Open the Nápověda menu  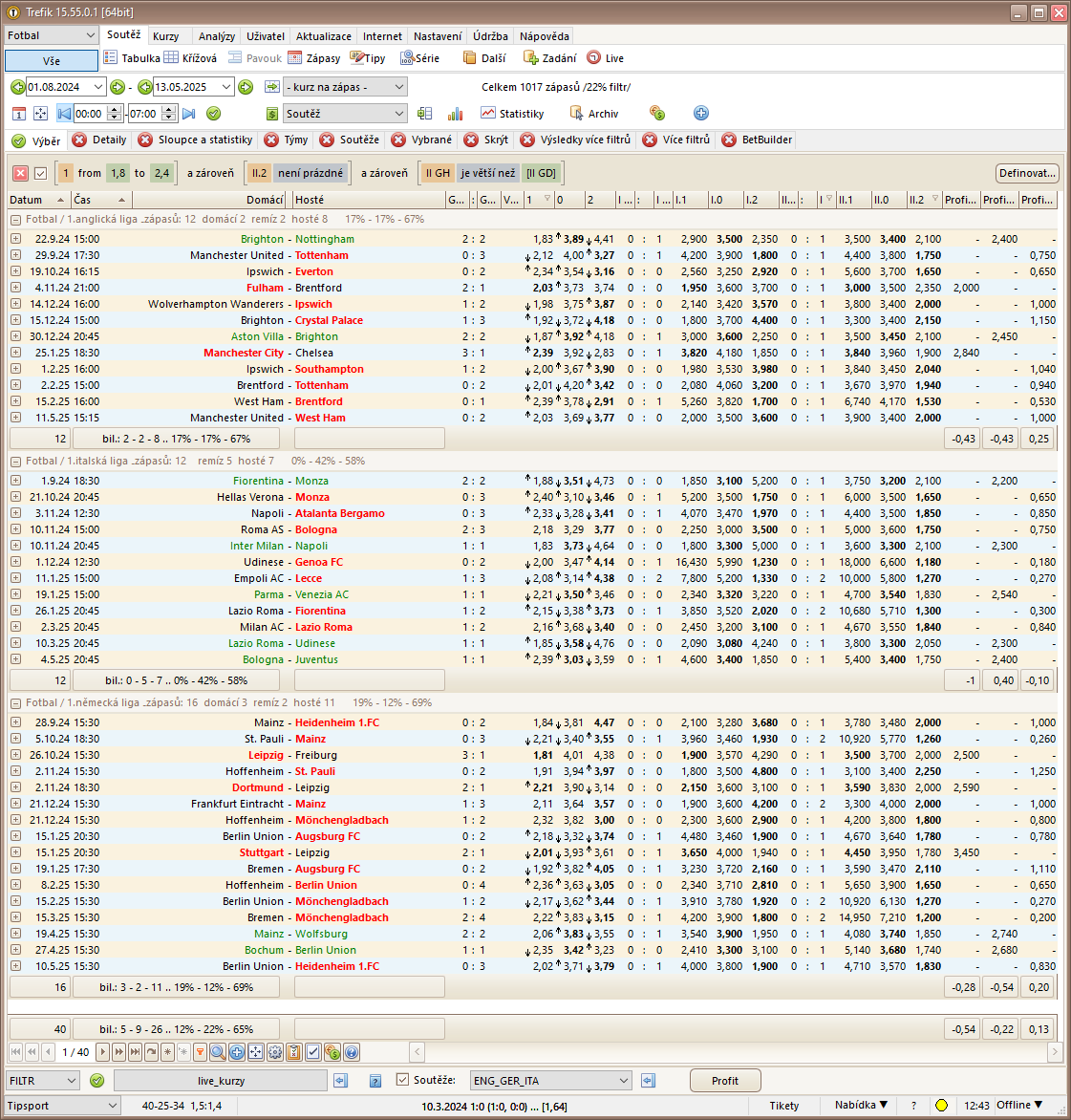(544, 36)
